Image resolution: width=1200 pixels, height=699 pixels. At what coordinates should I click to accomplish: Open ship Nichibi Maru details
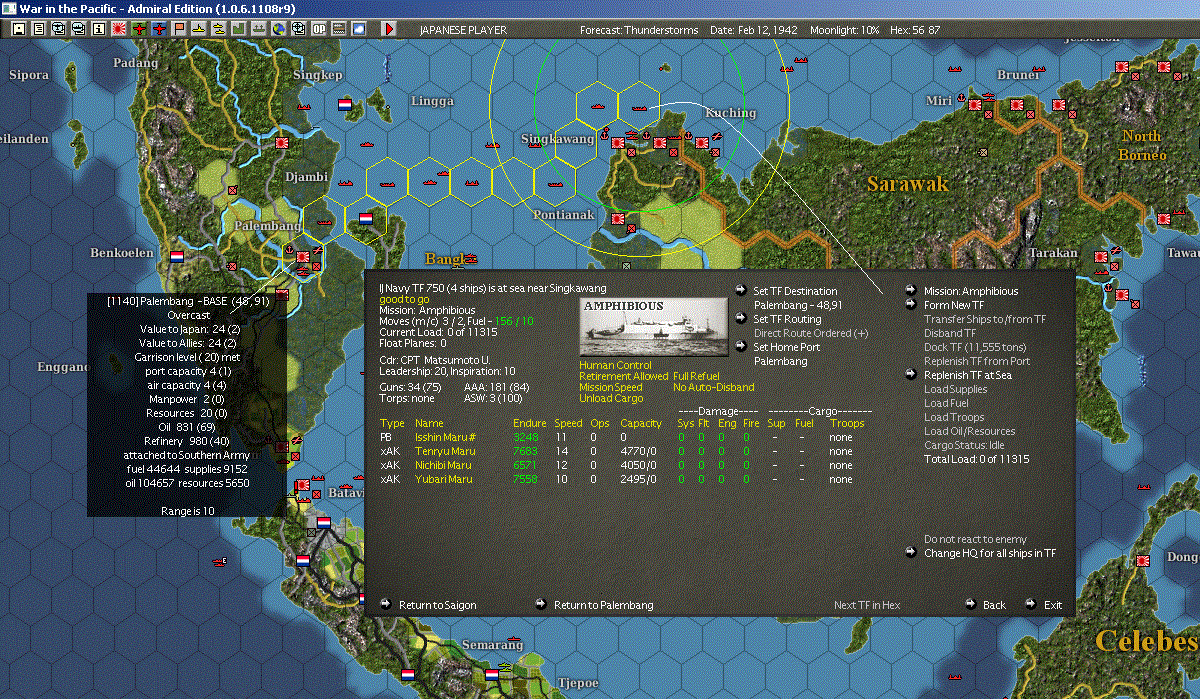coord(445,465)
